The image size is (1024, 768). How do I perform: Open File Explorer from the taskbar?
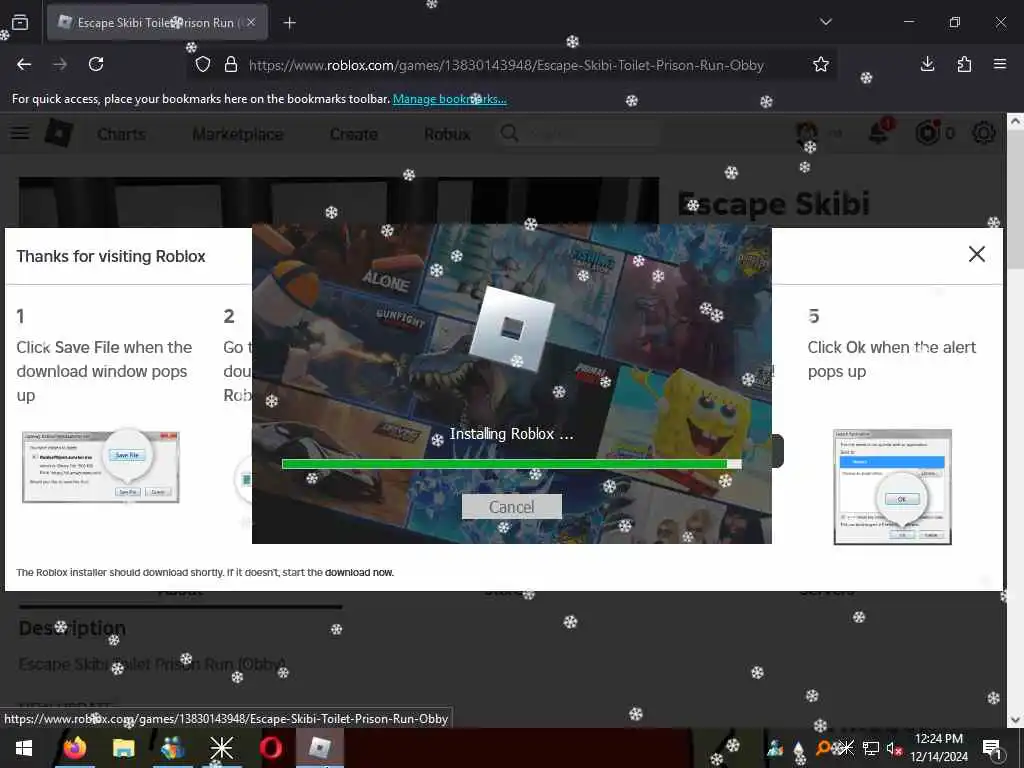123,748
